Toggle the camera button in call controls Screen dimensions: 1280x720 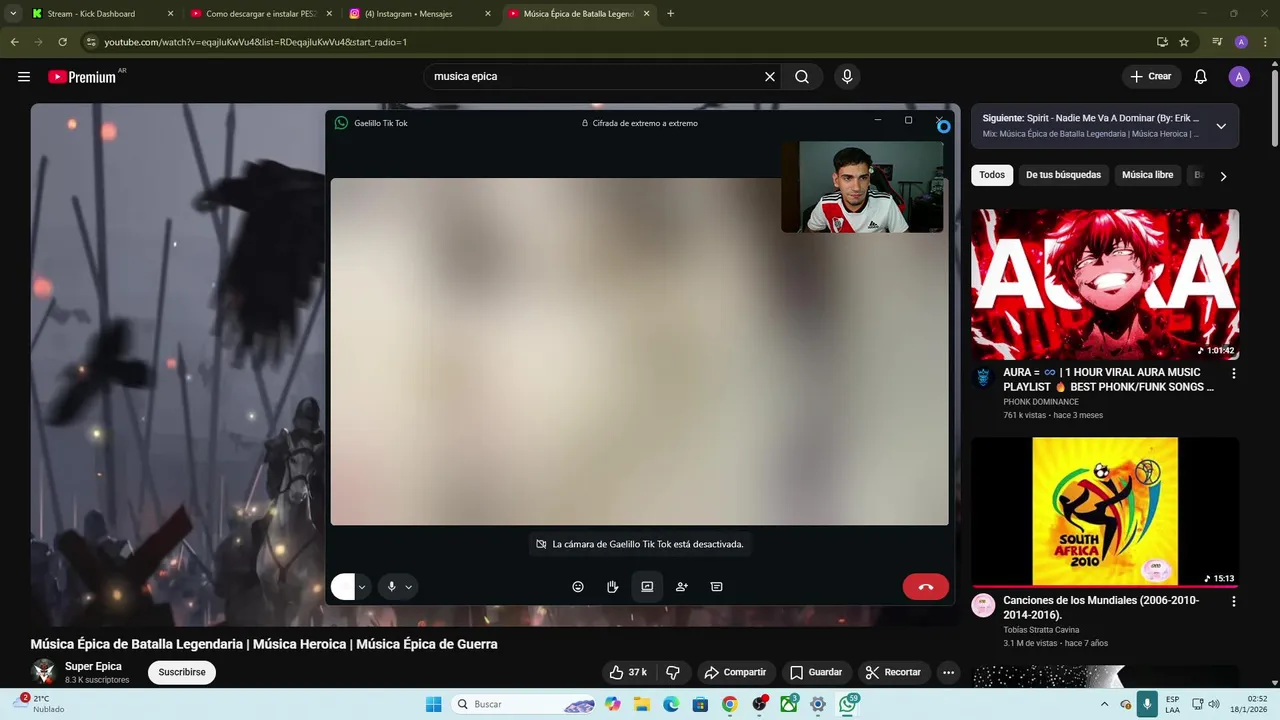click(343, 587)
